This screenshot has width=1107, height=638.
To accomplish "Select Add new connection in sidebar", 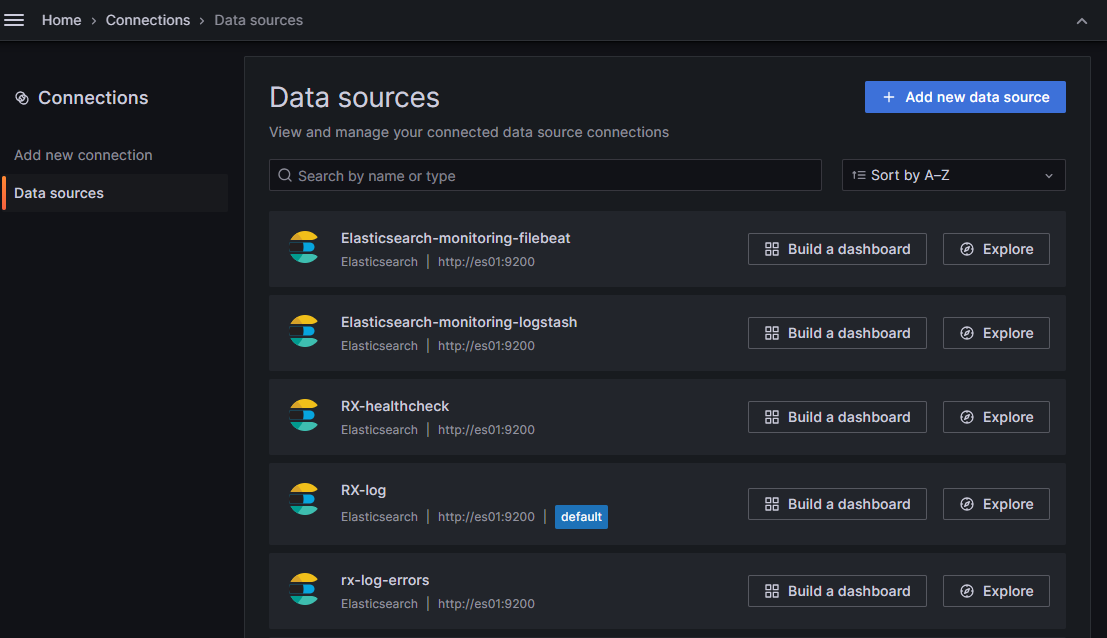I will 83,155.
